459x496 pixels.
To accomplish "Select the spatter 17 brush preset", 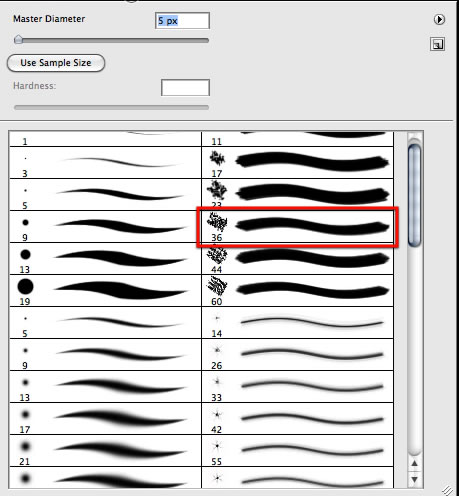I will pyautogui.click(x=297, y=162).
